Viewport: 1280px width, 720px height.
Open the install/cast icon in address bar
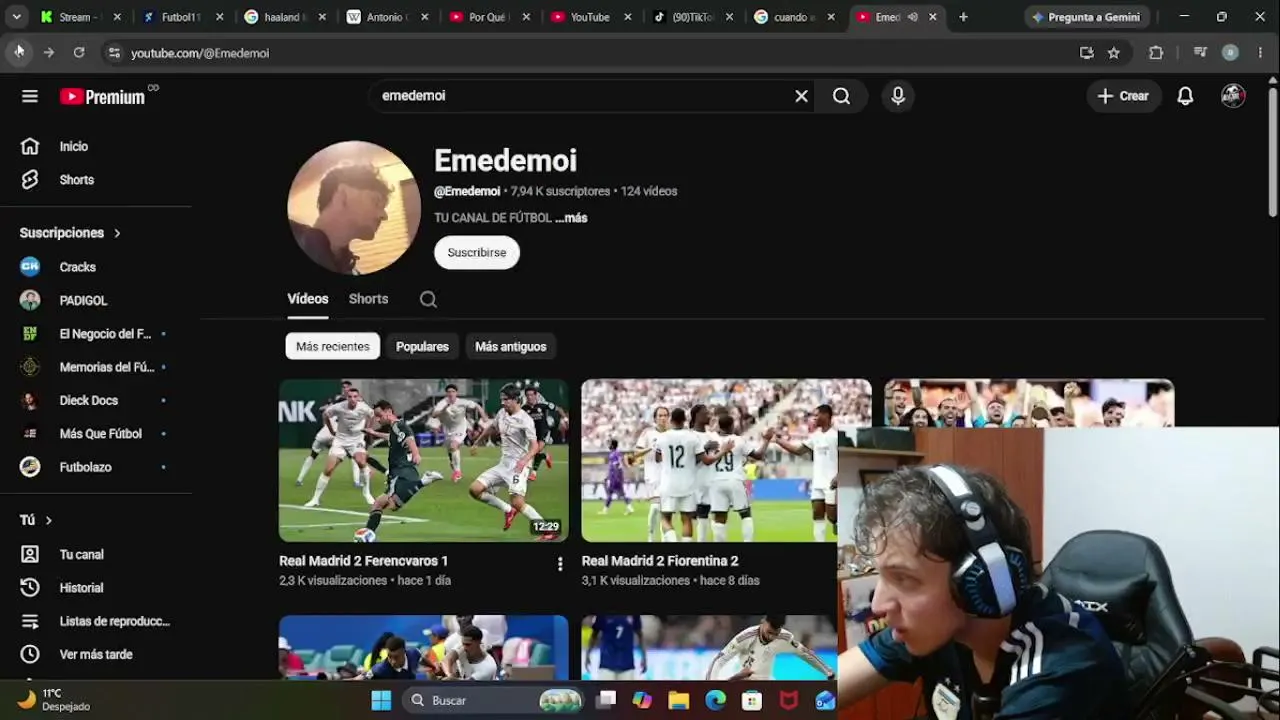(x=1087, y=53)
